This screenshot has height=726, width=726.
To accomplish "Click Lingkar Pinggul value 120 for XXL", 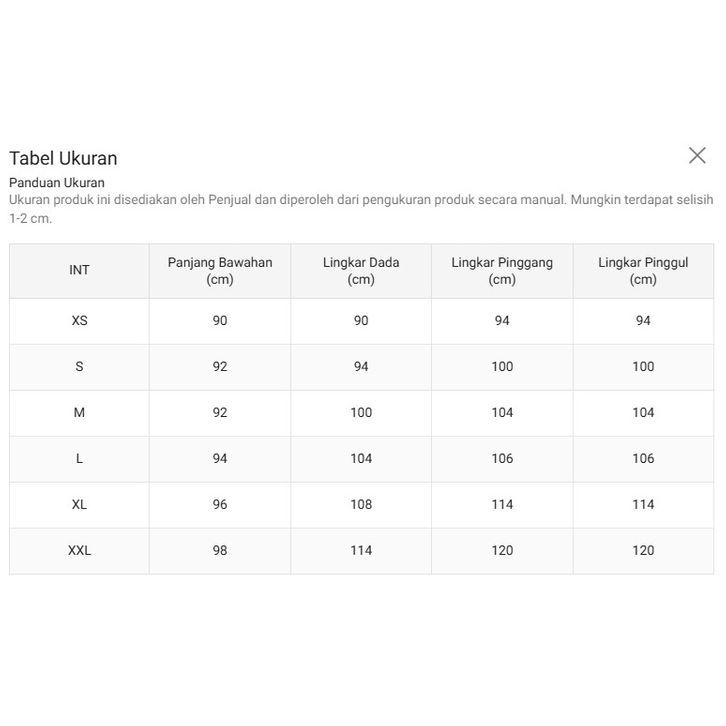I will point(643,551).
